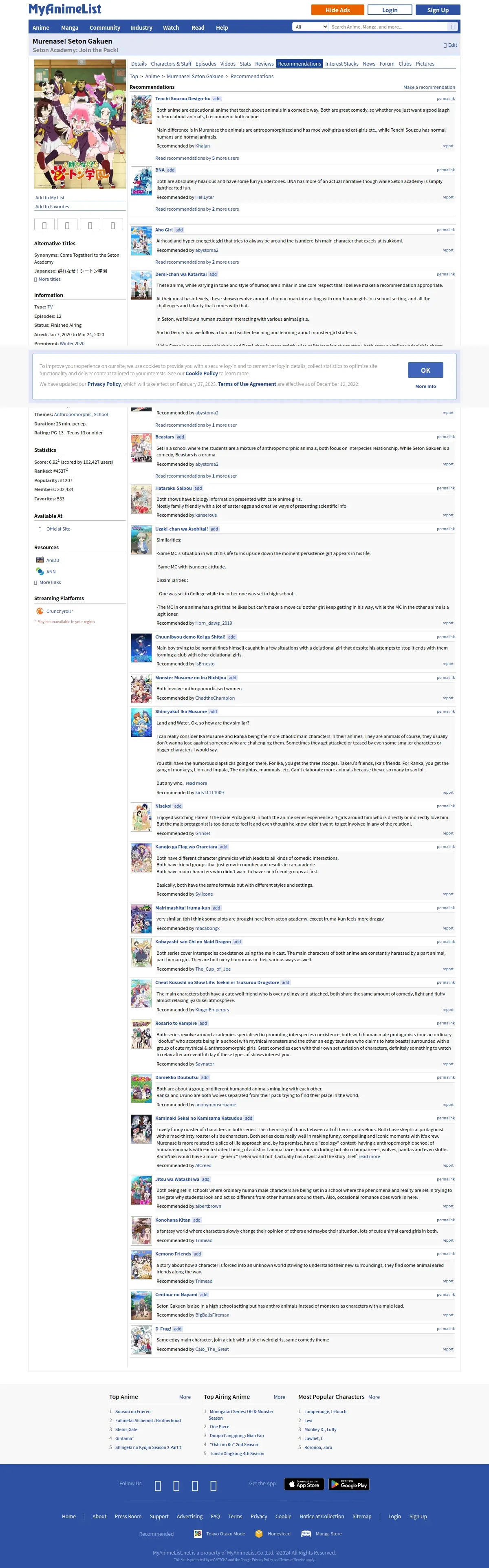The width and height of the screenshot is (489, 1568).
Task: Open Sousou no Frieren in Top Anime
Action: pos(133,1412)
